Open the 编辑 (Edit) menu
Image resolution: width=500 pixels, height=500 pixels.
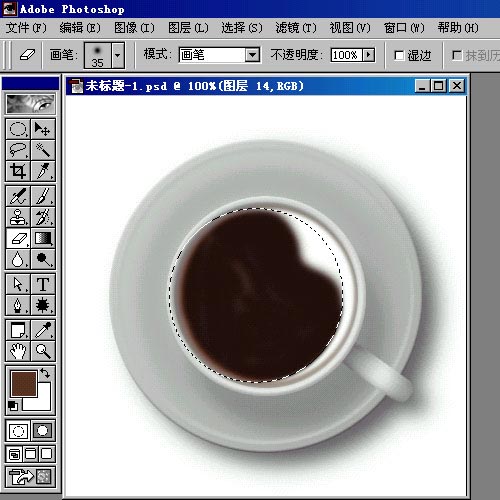(x=80, y=28)
